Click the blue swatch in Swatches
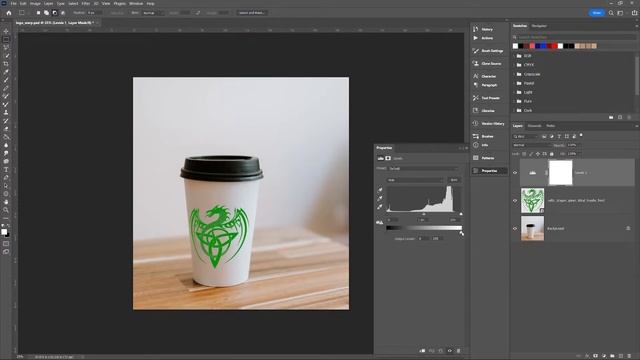Viewport: 640px width, 360px height. tap(543, 46)
